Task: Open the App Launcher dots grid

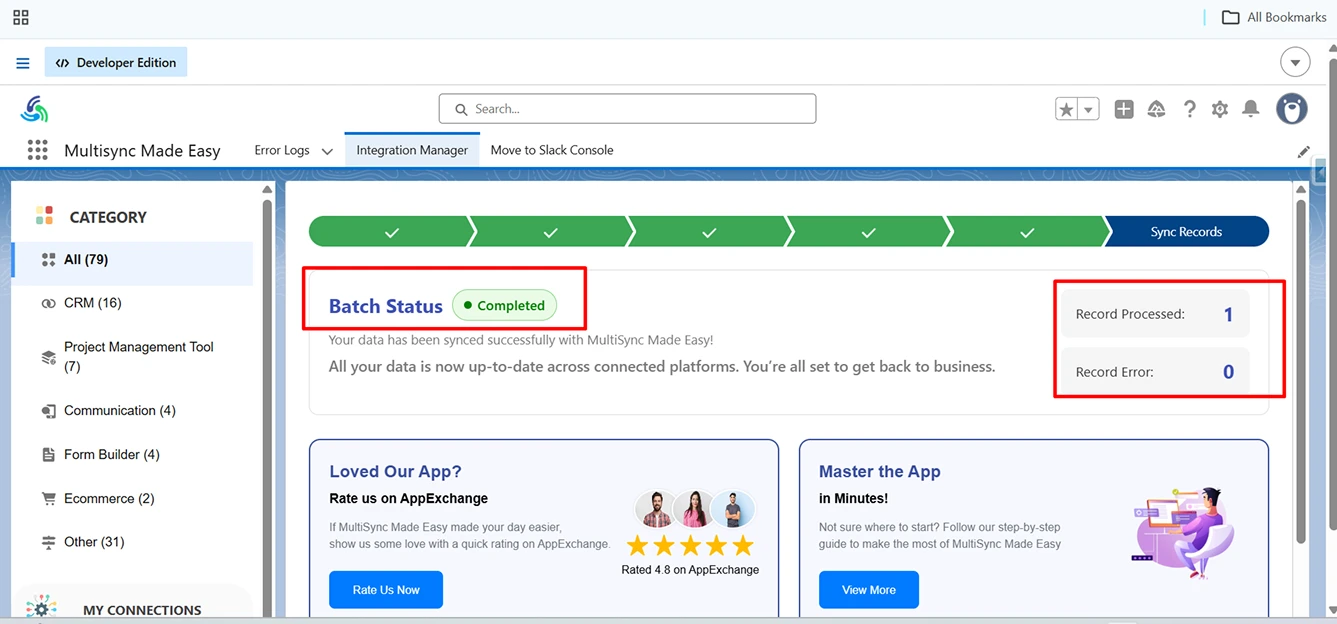Action: point(37,150)
